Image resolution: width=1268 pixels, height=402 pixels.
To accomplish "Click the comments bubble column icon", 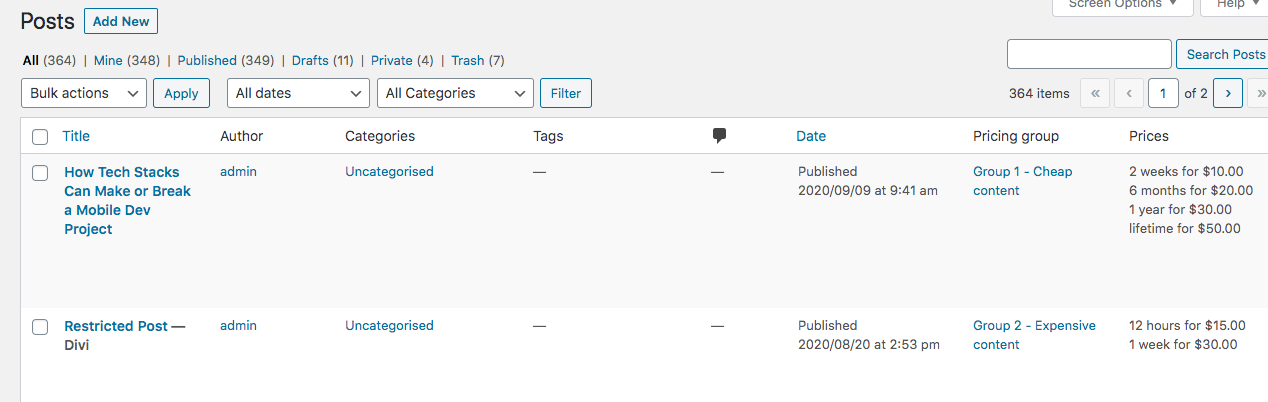I will pos(719,136).
